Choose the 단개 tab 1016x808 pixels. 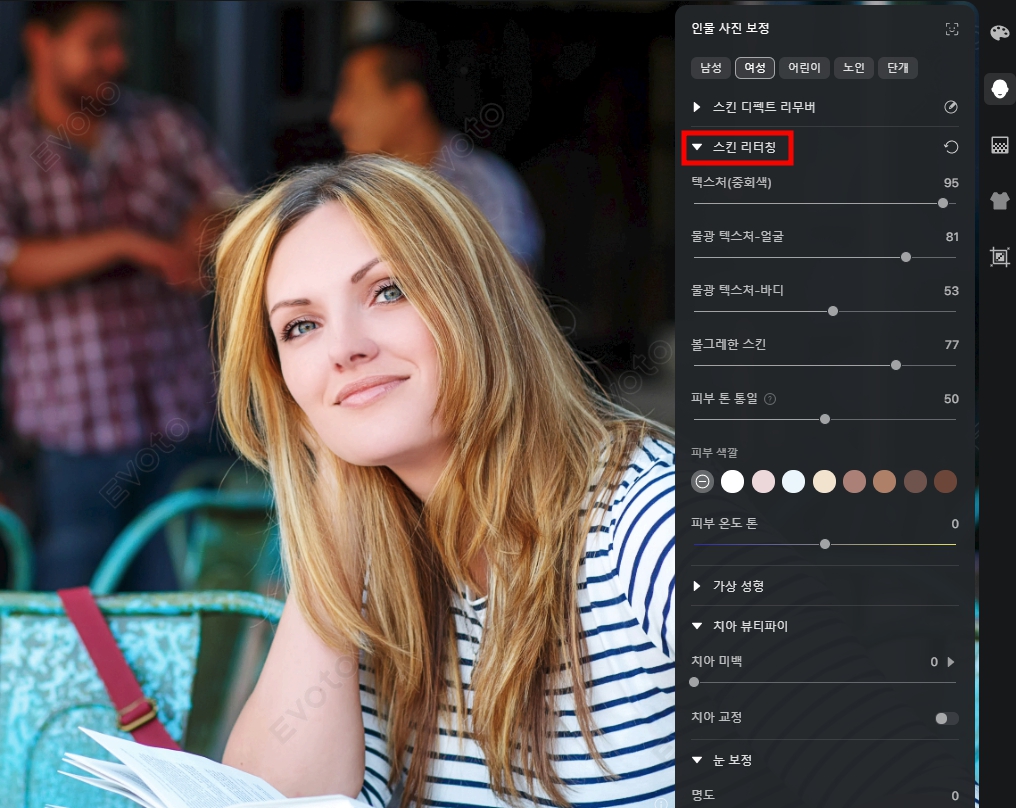click(897, 67)
